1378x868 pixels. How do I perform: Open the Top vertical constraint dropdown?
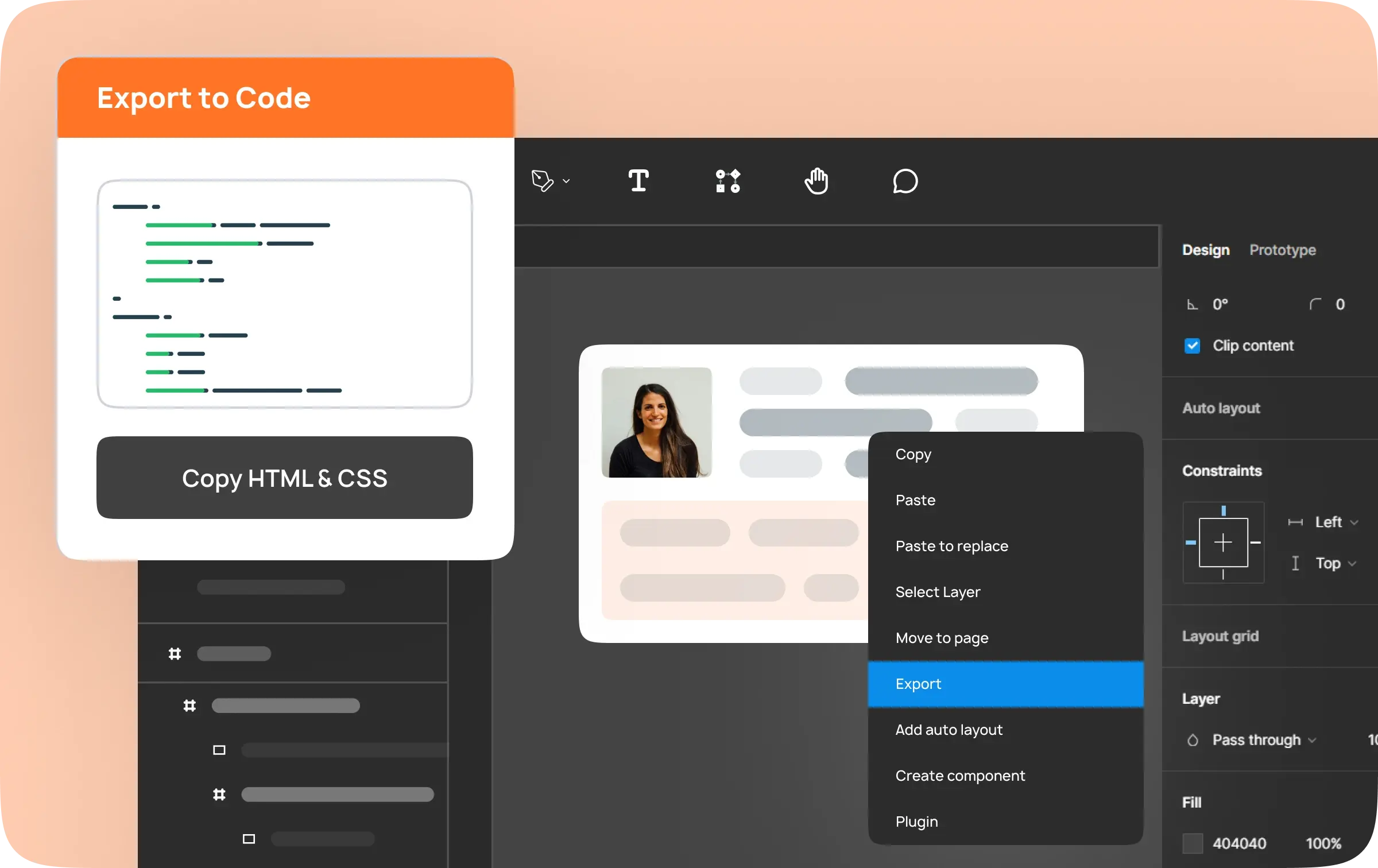[x=1336, y=563]
